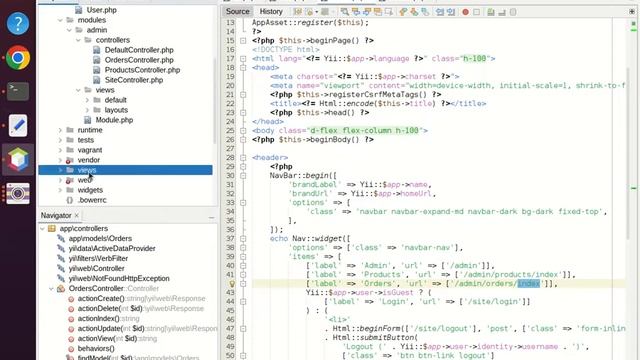Screen dimensions: 640x360
Task: Go to actionView() in Navigator
Action: point(117,339)
